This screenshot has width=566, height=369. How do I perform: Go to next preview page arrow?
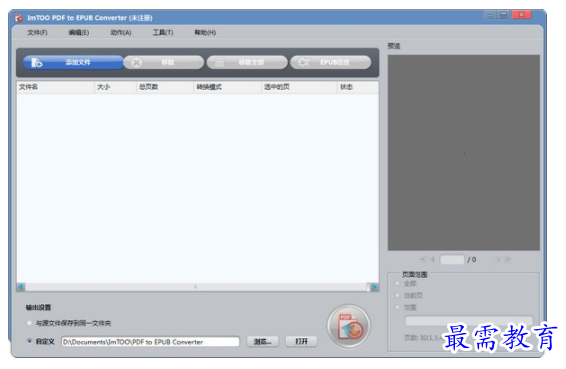[x=498, y=259]
